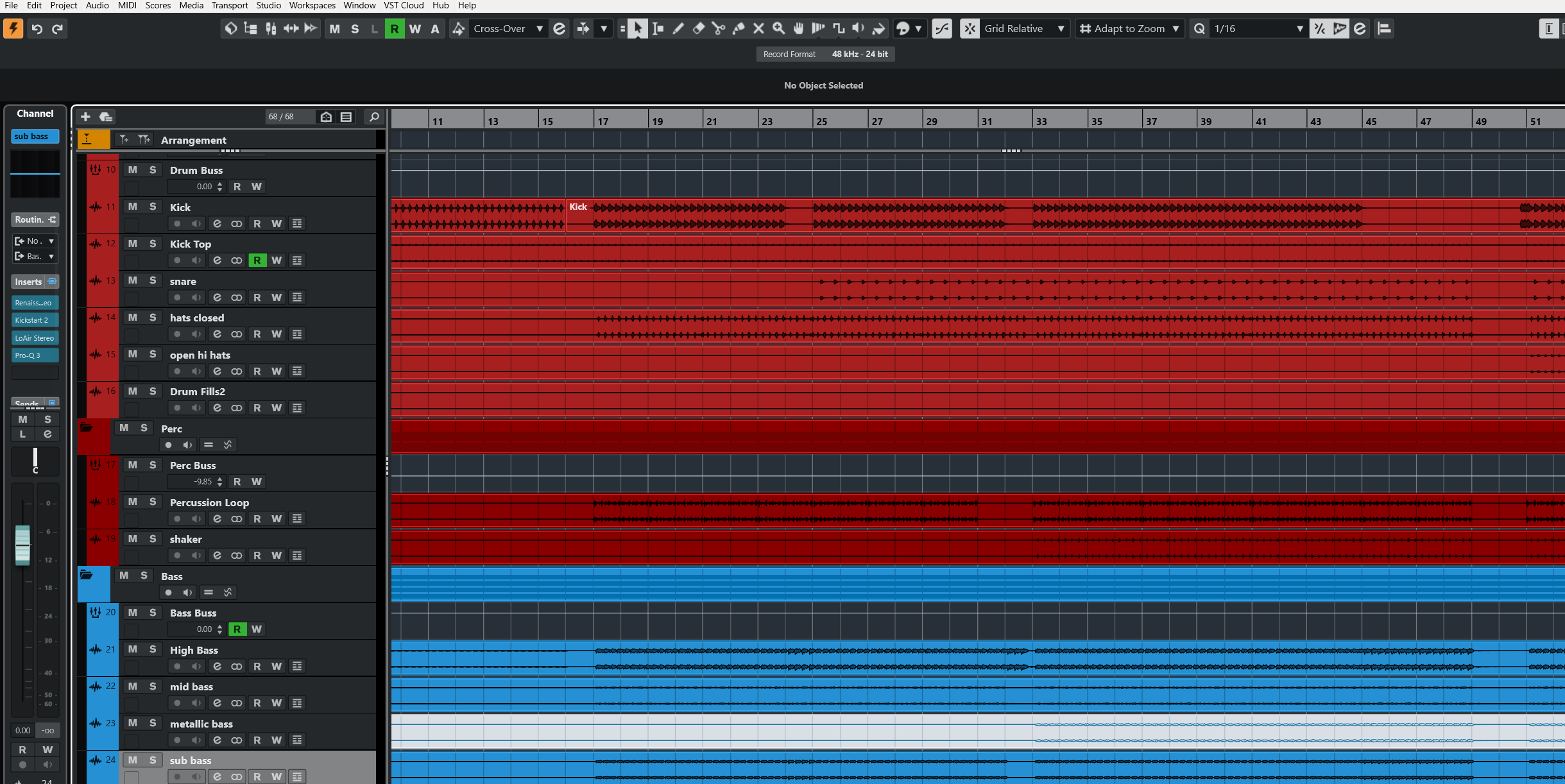Open the 1/16 quantize preset dropdown

click(x=1299, y=28)
